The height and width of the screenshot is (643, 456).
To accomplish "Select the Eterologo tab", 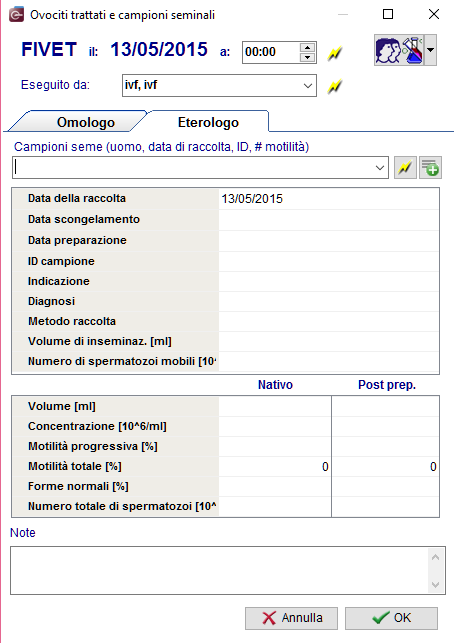I will tap(208, 122).
